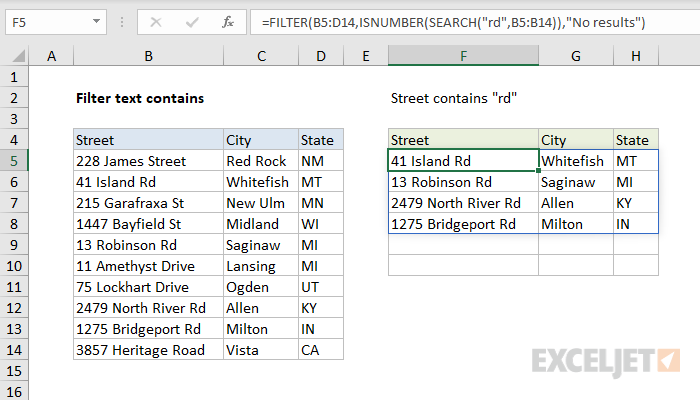Select "215 Garafraxa St" cell
Image resolution: width=700 pixels, height=400 pixels.
pyautogui.click(x=148, y=203)
